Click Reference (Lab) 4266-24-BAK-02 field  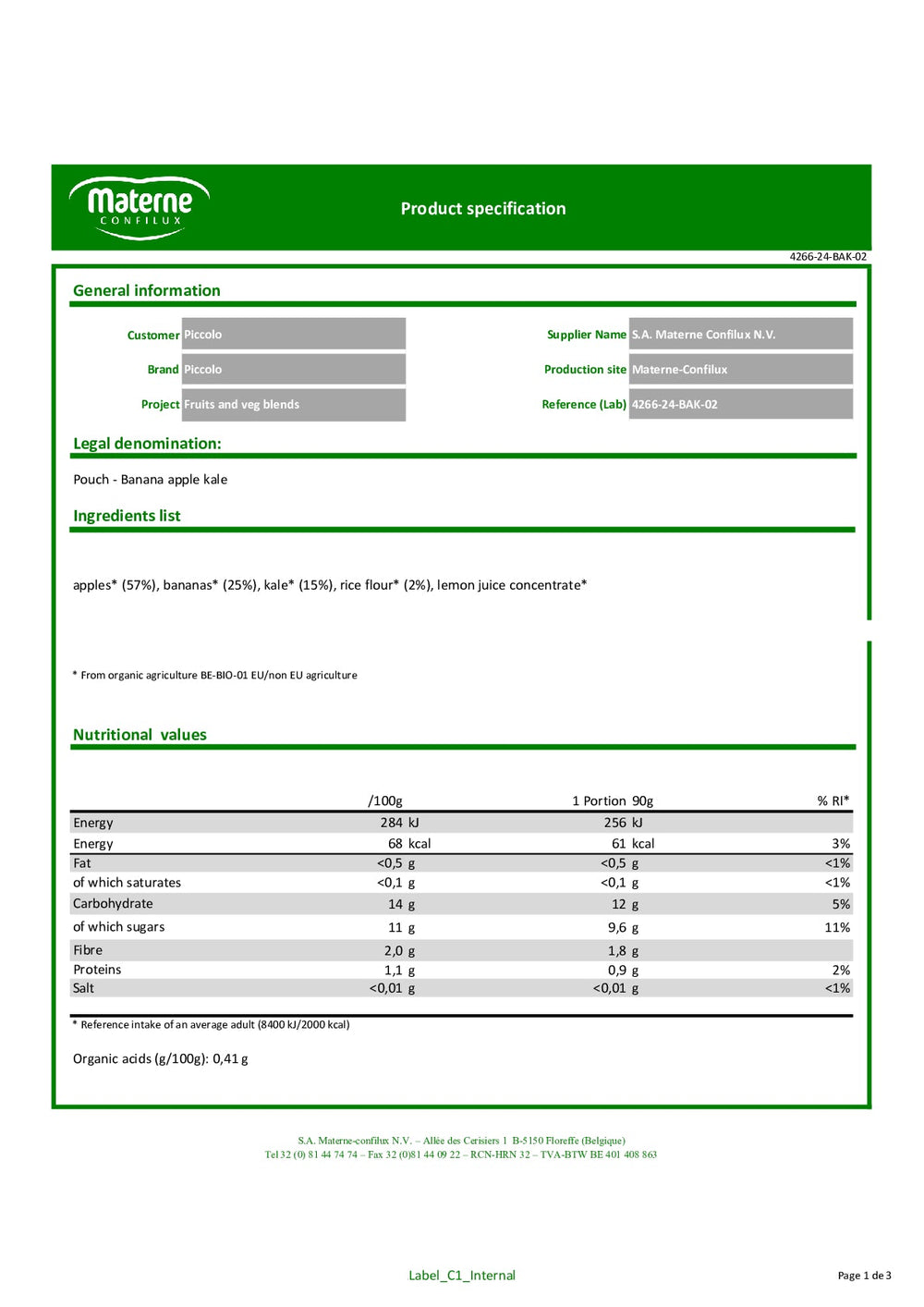tap(741, 404)
